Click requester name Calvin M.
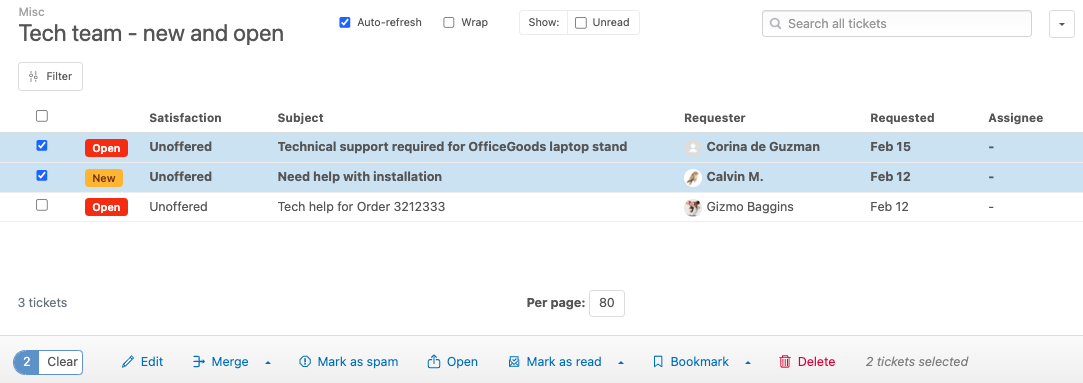The width and height of the screenshot is (1083, 383). tap(735, 177)
